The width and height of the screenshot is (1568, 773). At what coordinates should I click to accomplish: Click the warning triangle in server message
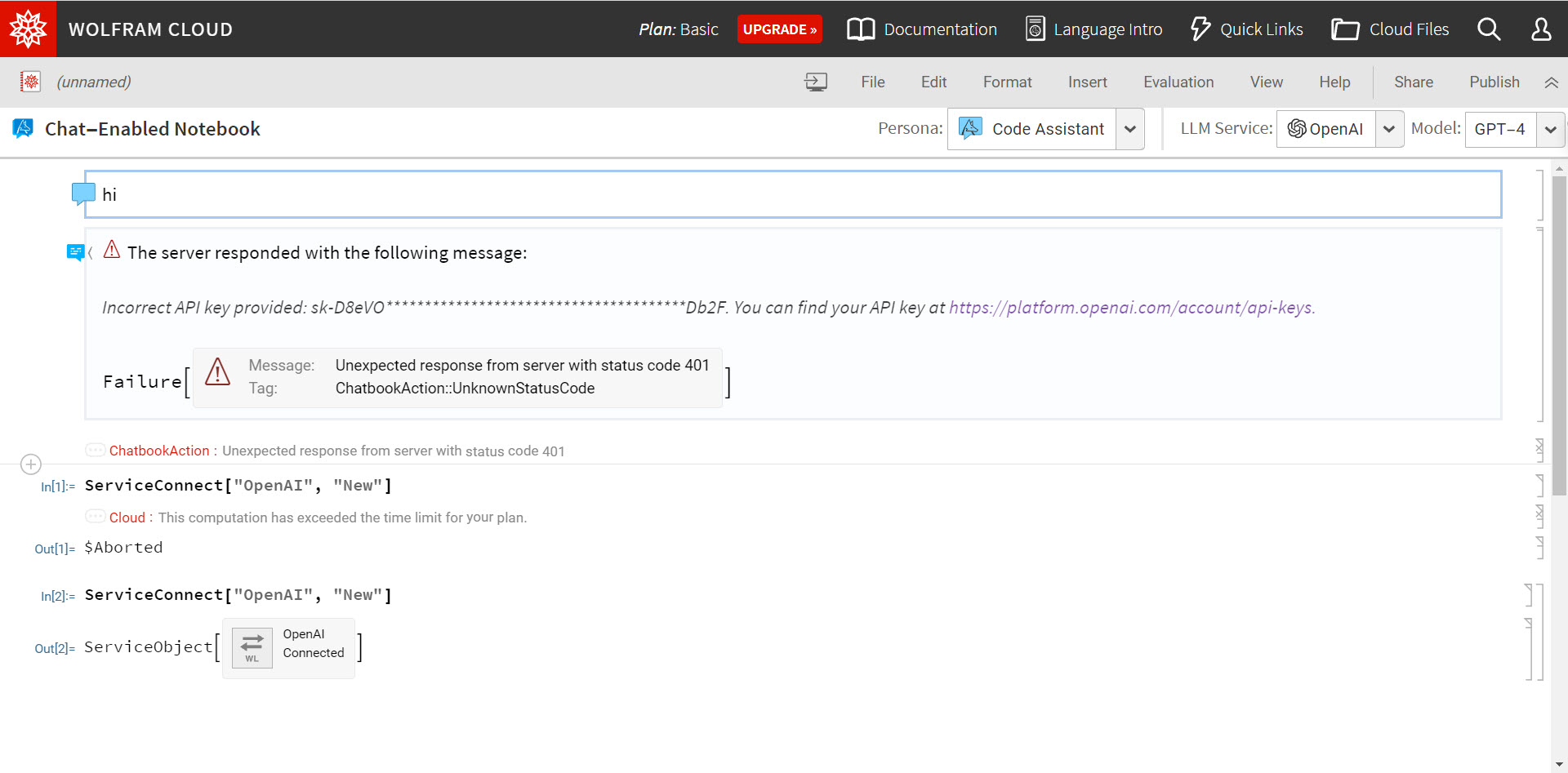point(112,250)
